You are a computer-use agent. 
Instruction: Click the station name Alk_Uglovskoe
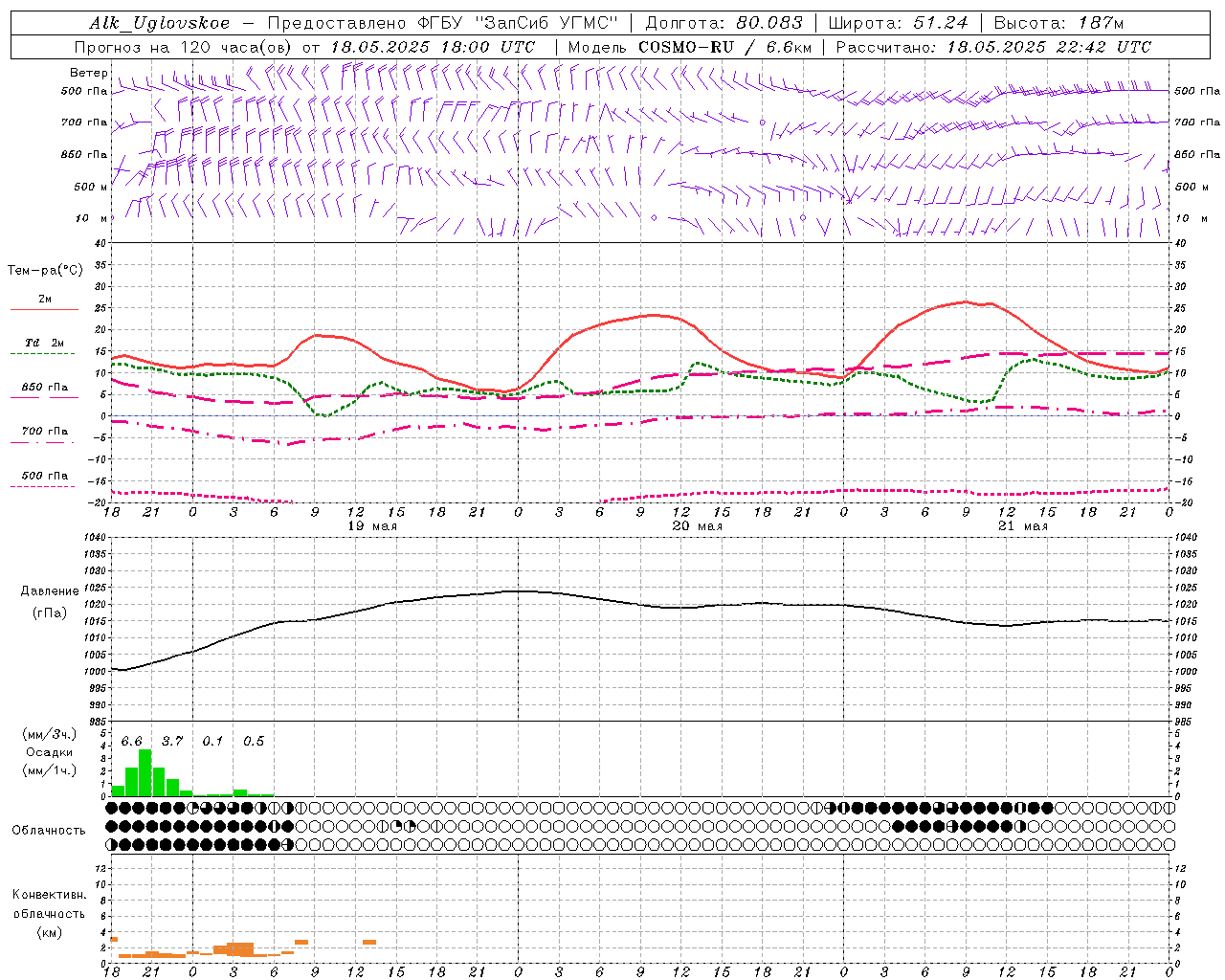159,23
